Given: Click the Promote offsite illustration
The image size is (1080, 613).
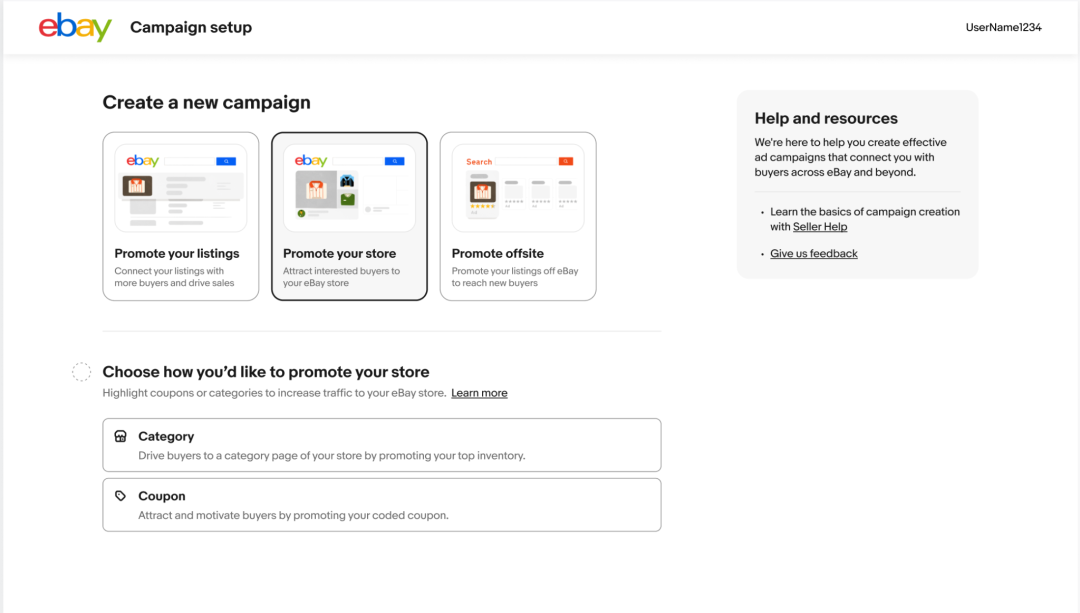Looking at the screenshot, I should click(518, 187).
